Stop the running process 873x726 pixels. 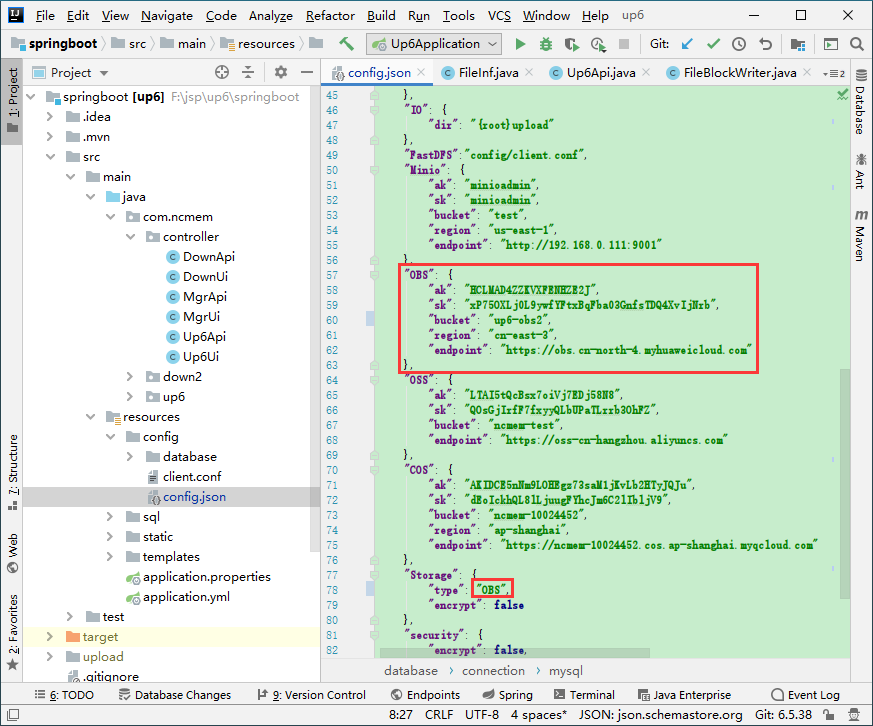pyautogui.click(x=624, y=44)
